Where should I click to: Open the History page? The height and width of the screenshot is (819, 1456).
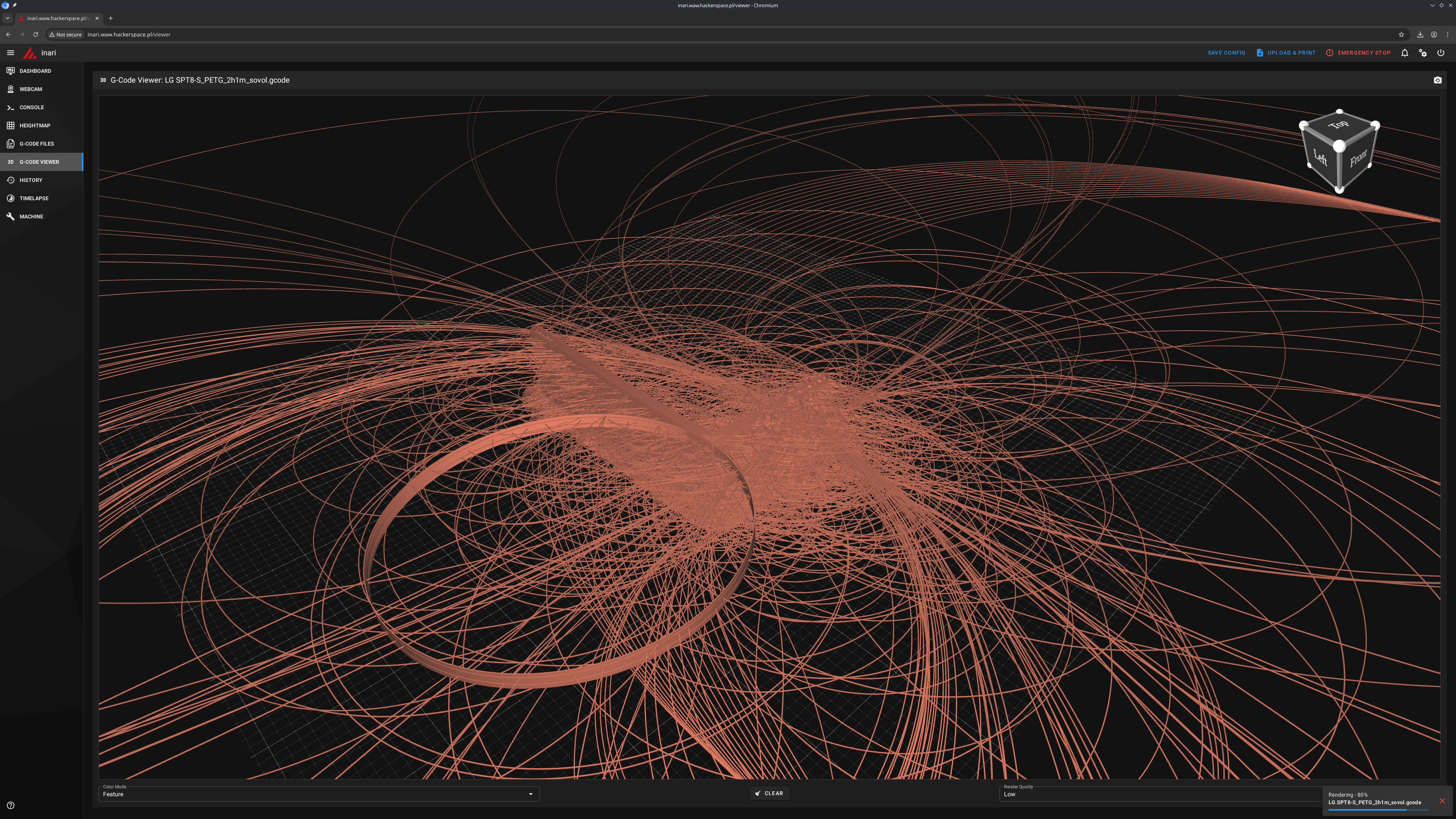pyautogui.click(x=42, y=180)
